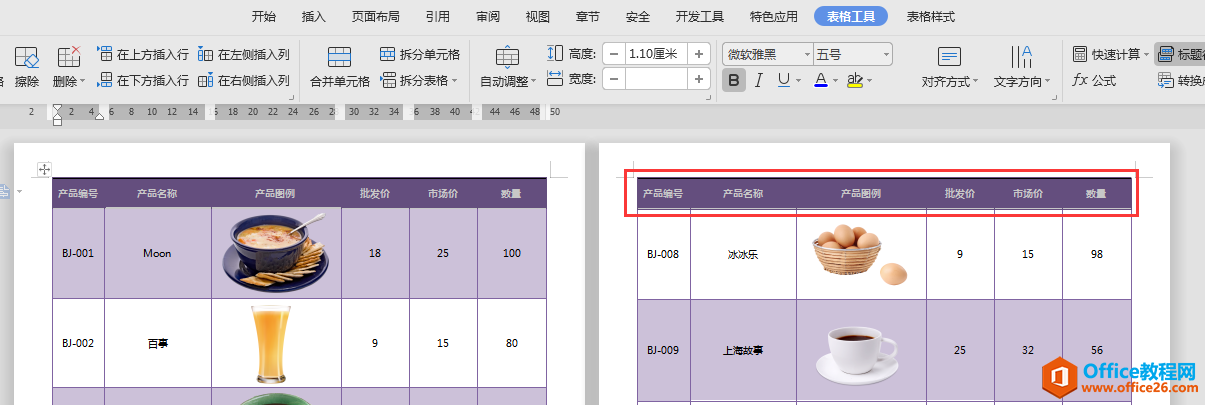Click the font color A button

point(821,80)
